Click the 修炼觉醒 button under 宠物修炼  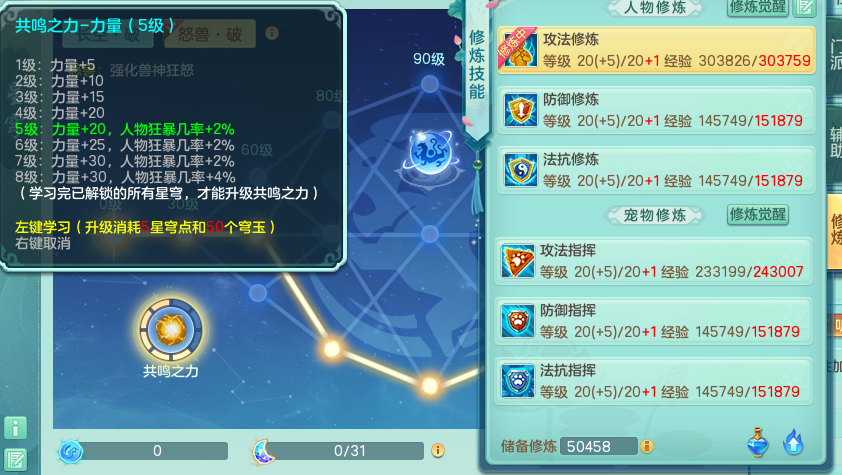[x=758, y=215]
